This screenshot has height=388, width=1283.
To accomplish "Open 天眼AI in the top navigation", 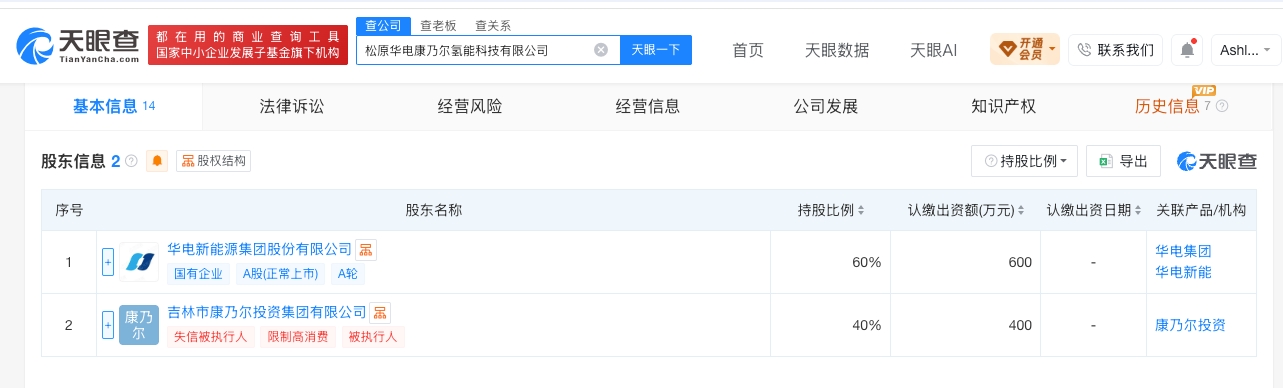I will [934, 49].
